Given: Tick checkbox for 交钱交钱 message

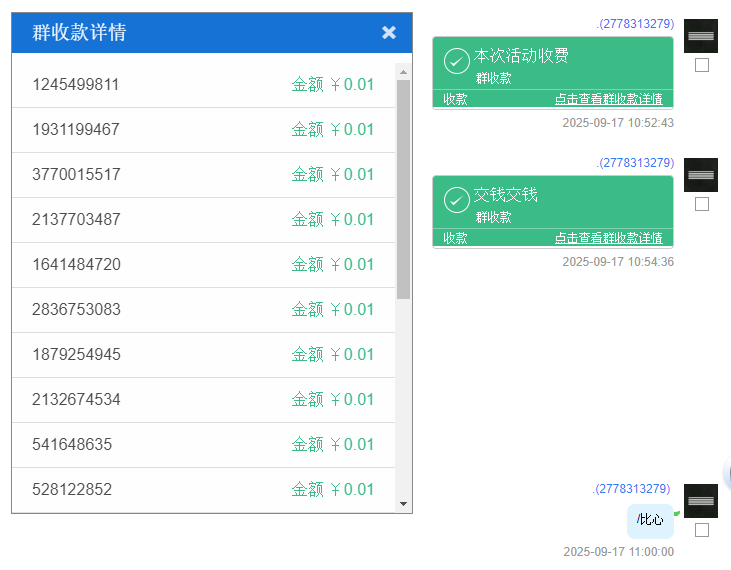Looking at the screenshot, I should click(702, 204).
